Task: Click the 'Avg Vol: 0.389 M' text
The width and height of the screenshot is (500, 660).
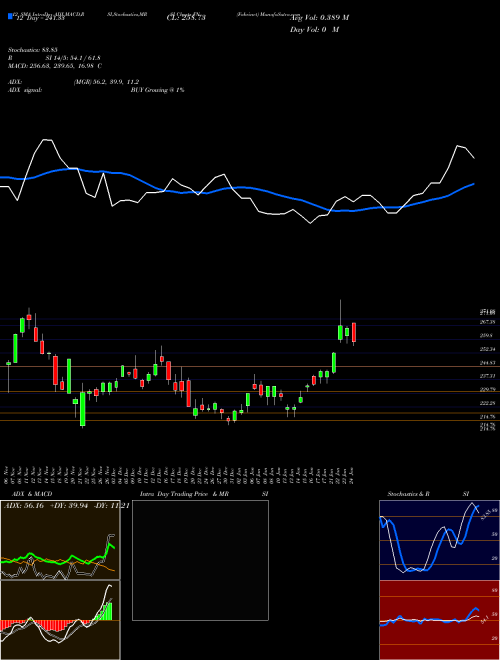Action: [319, 18]
